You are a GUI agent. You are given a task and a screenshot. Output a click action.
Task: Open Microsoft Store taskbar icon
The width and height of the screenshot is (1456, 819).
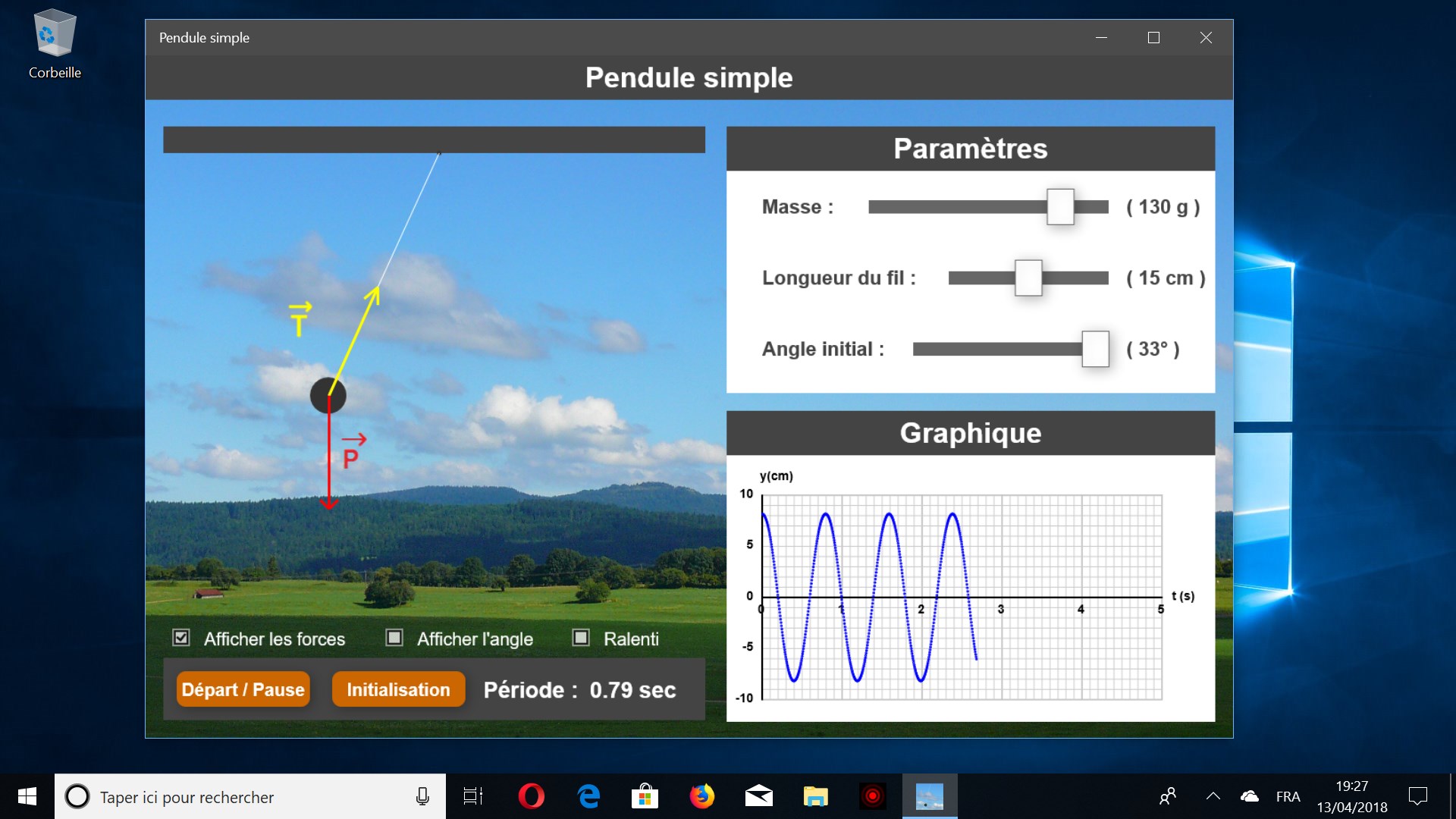pos(645,796)
